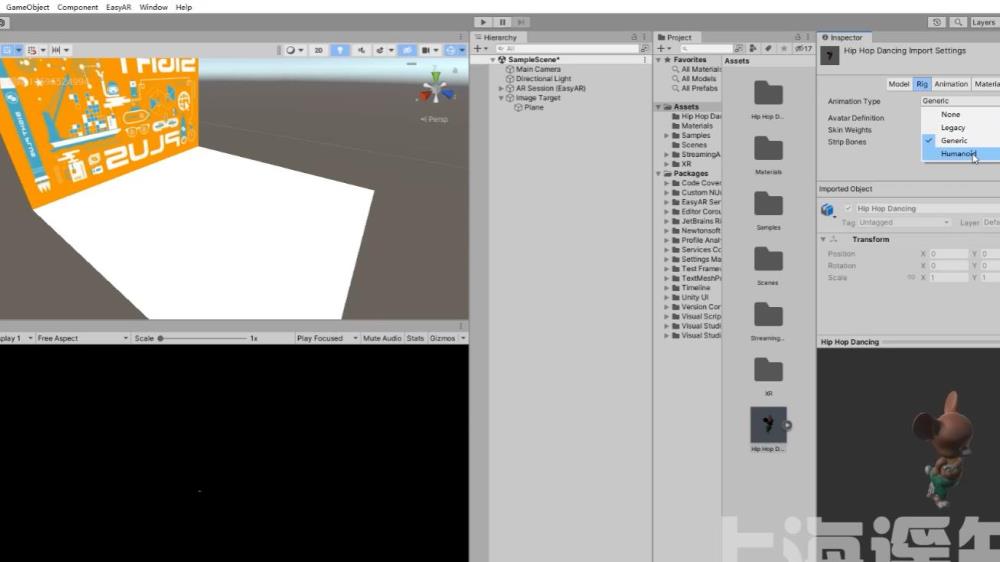The image size is (1000, 562).
Task: Click the grid snapping icon in scene toolbar
Action: coord(32,50)
